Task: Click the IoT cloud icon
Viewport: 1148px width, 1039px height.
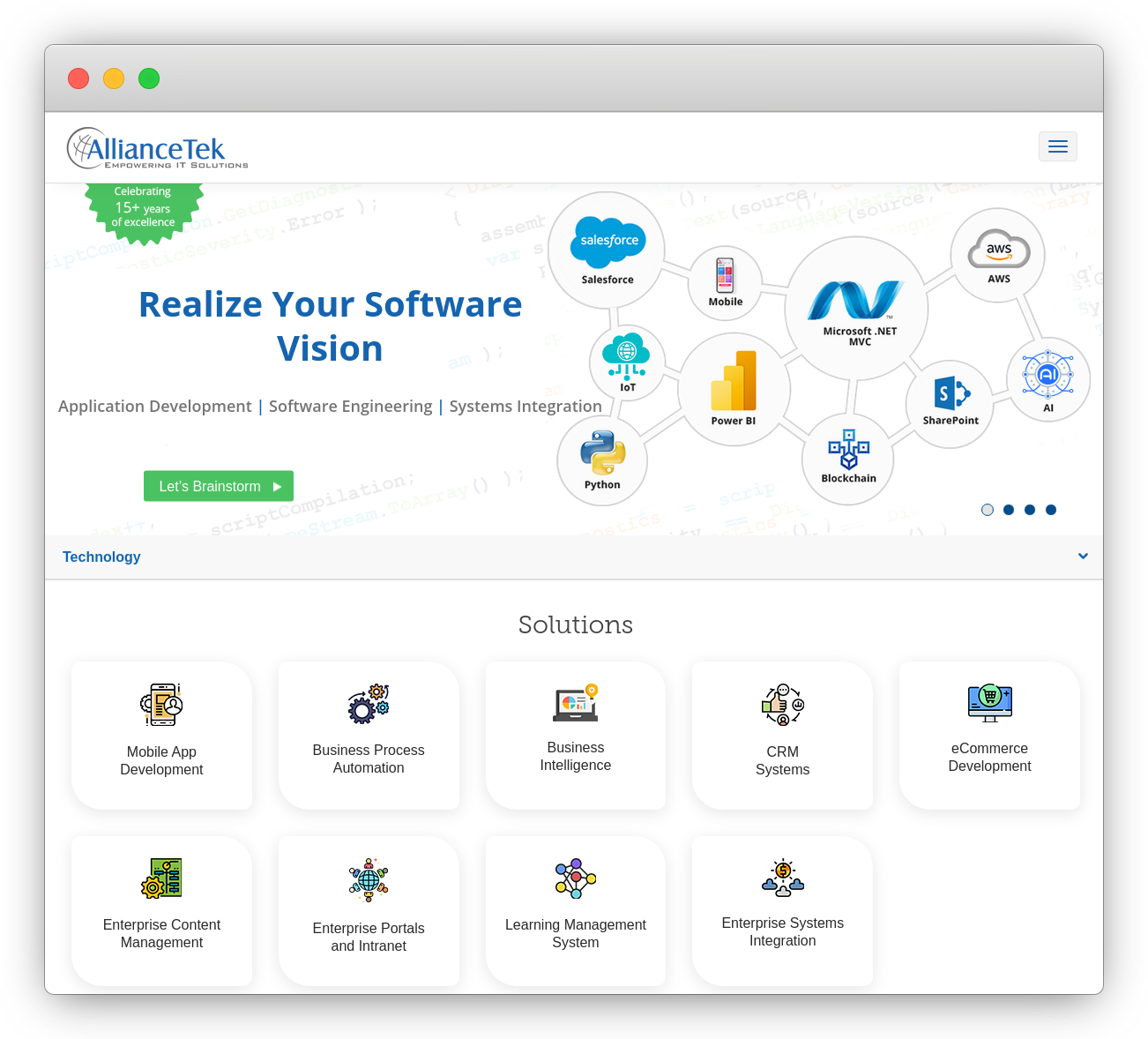Action: pyautogui.click(x=626, y=356)
